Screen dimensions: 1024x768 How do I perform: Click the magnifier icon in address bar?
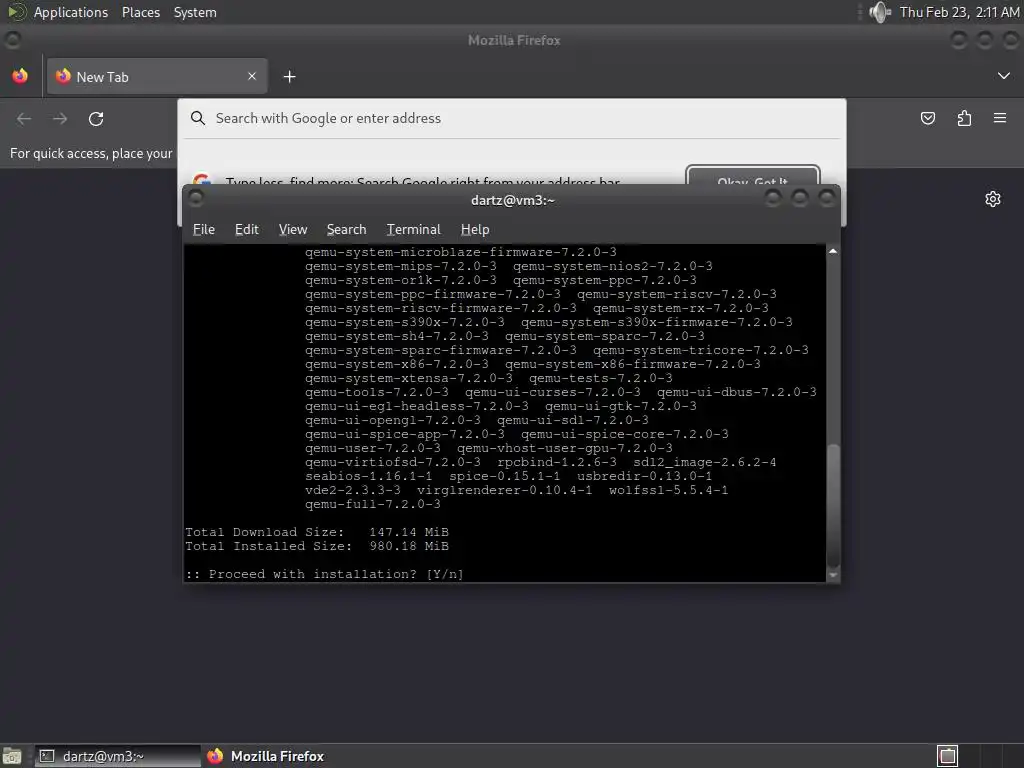(x=197, y=118)
